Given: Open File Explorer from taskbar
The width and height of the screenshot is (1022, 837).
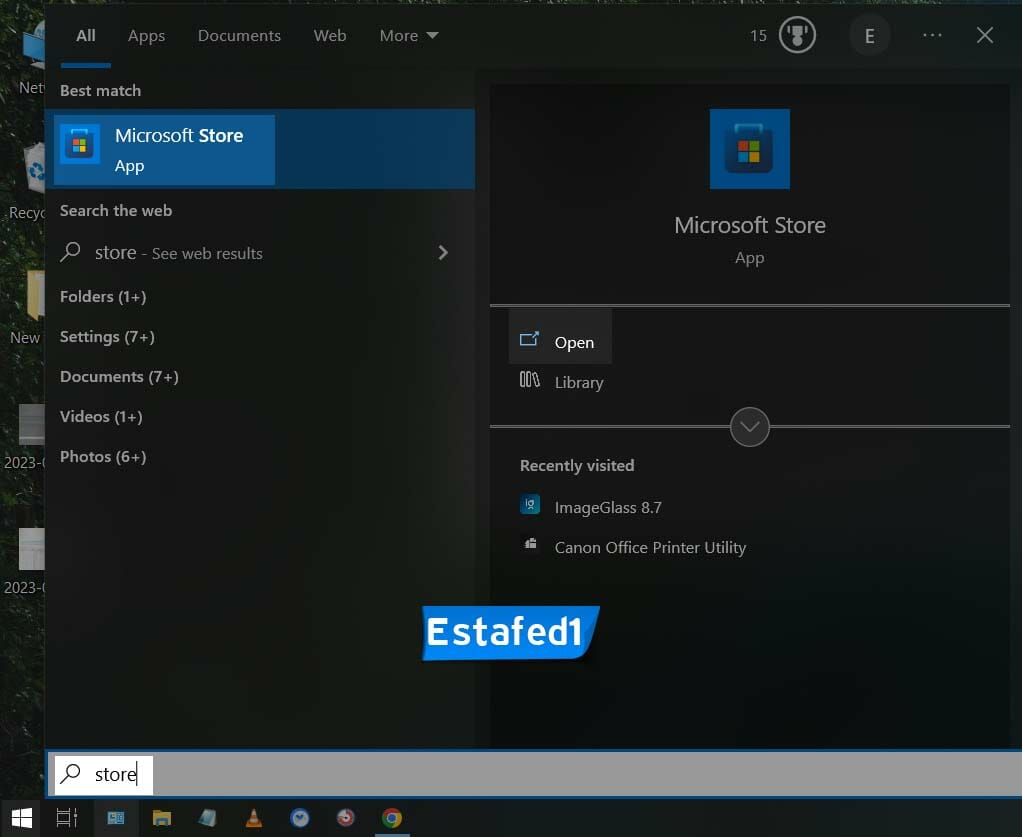Looking at the screenshot, I should point(162,818).
